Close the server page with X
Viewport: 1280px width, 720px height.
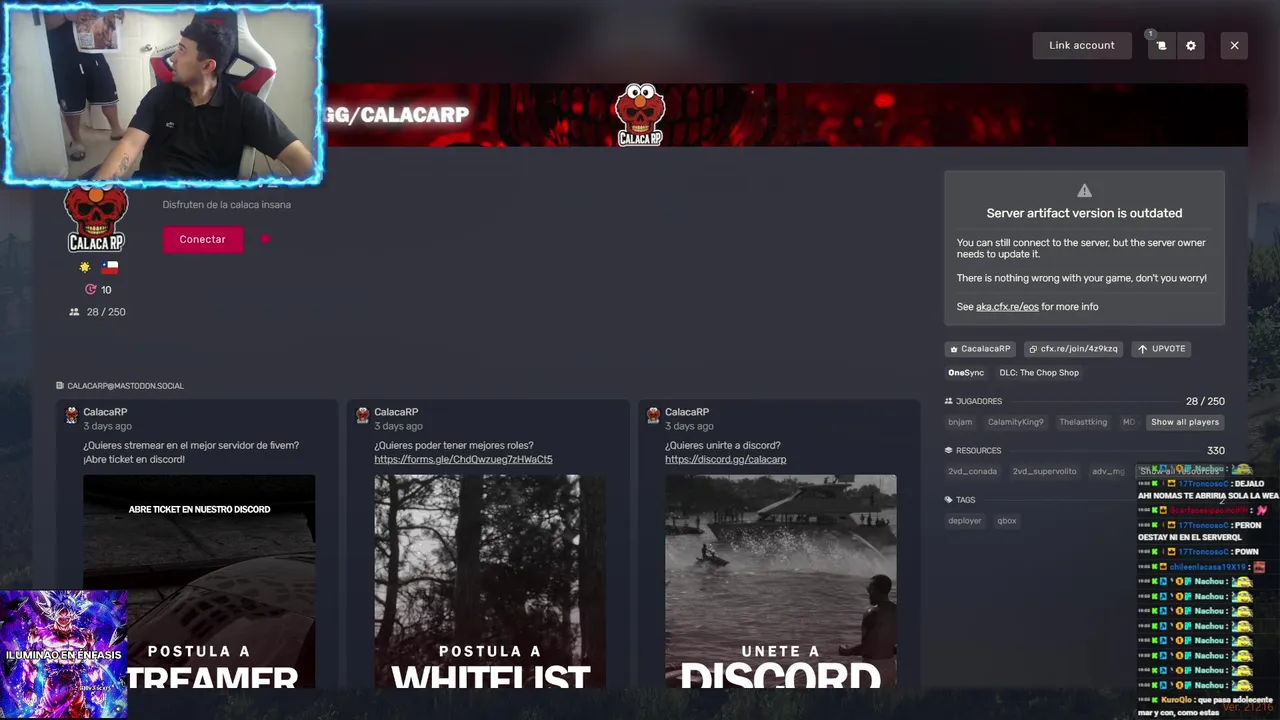coord(1234,45)
